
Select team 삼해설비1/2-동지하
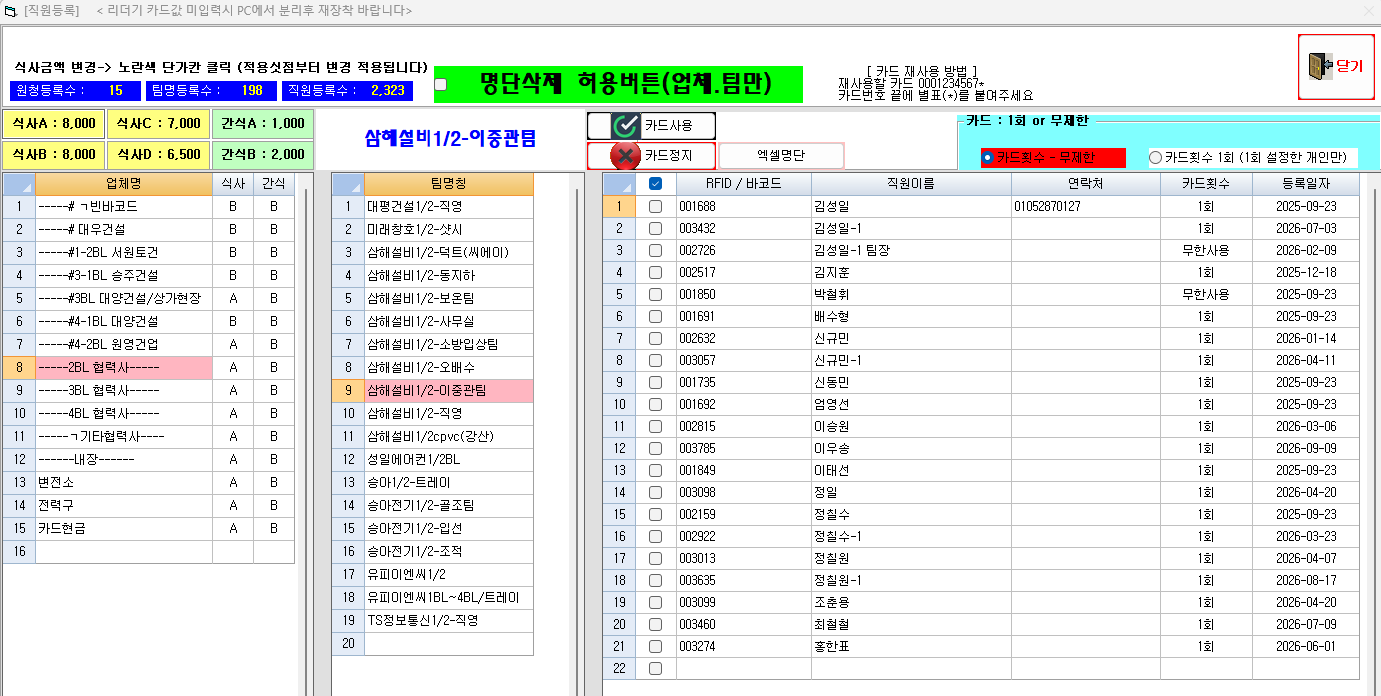[x=448, y=275]
